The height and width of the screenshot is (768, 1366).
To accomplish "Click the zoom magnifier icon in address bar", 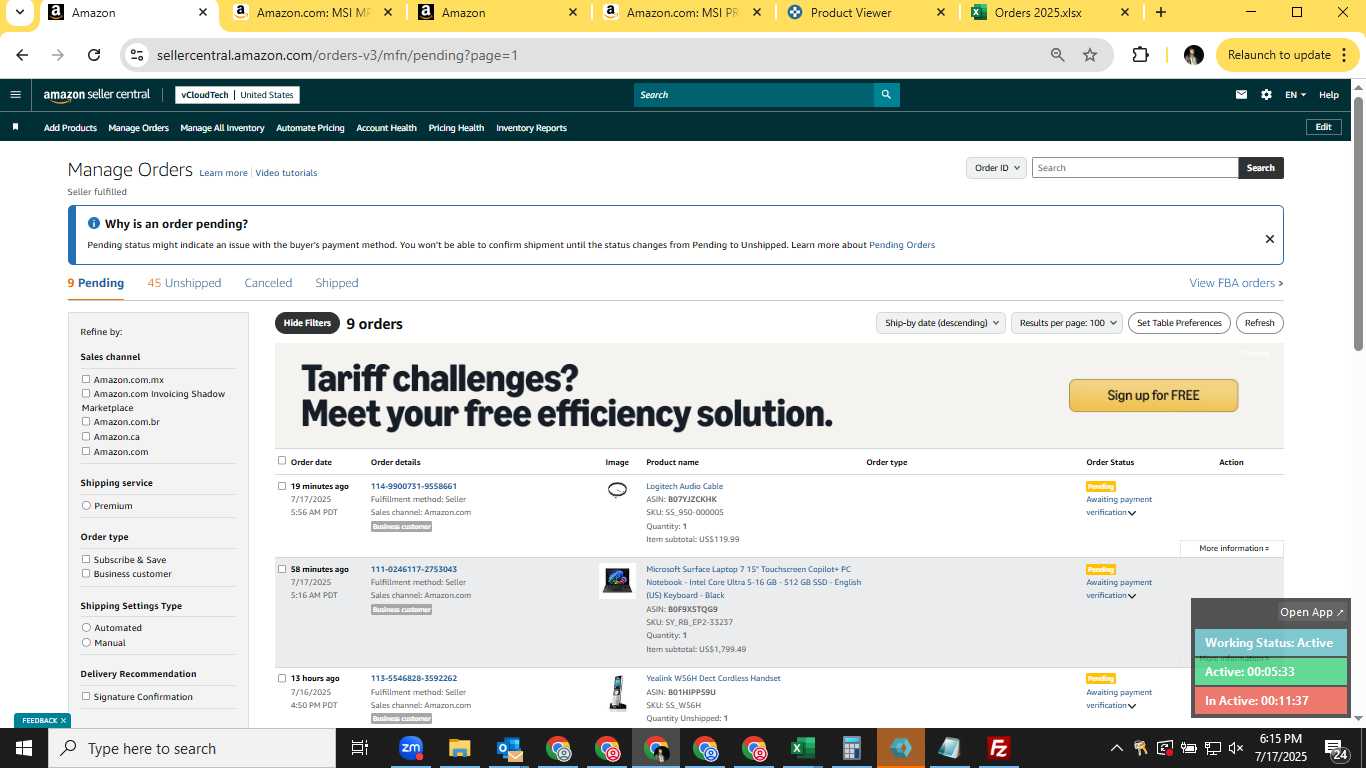I will [x=1057, y=55].
